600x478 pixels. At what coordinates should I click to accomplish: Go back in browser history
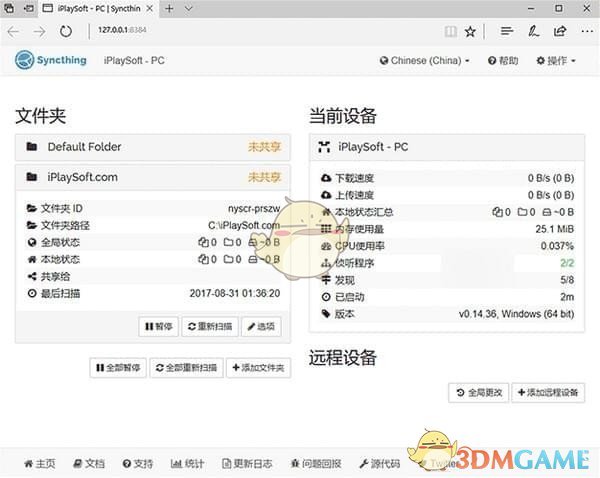coord(13,31)
